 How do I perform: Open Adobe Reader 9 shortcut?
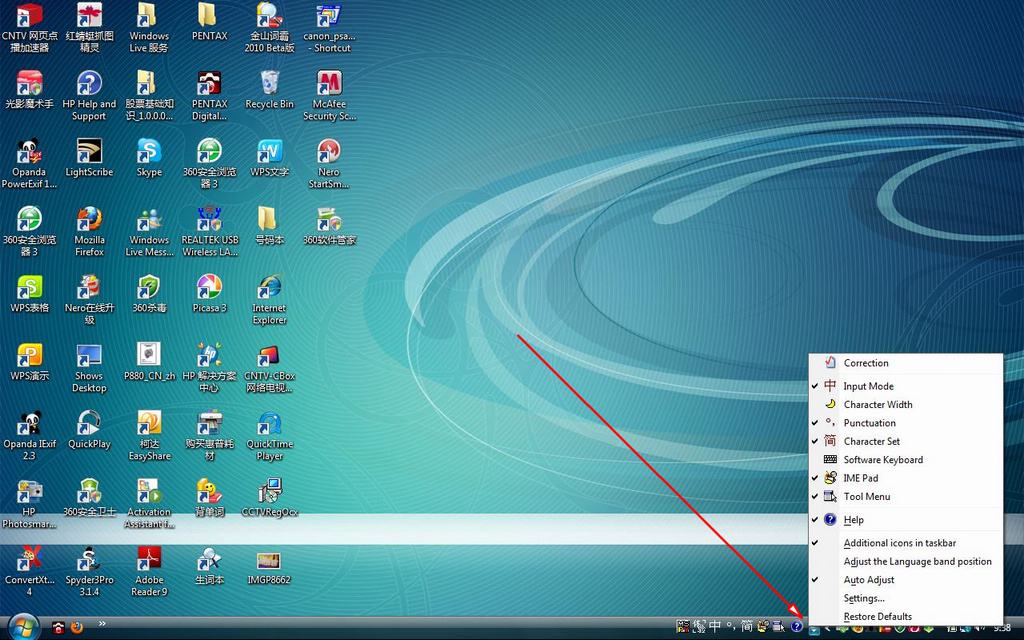pyautogui.click(x=149, y=571)
